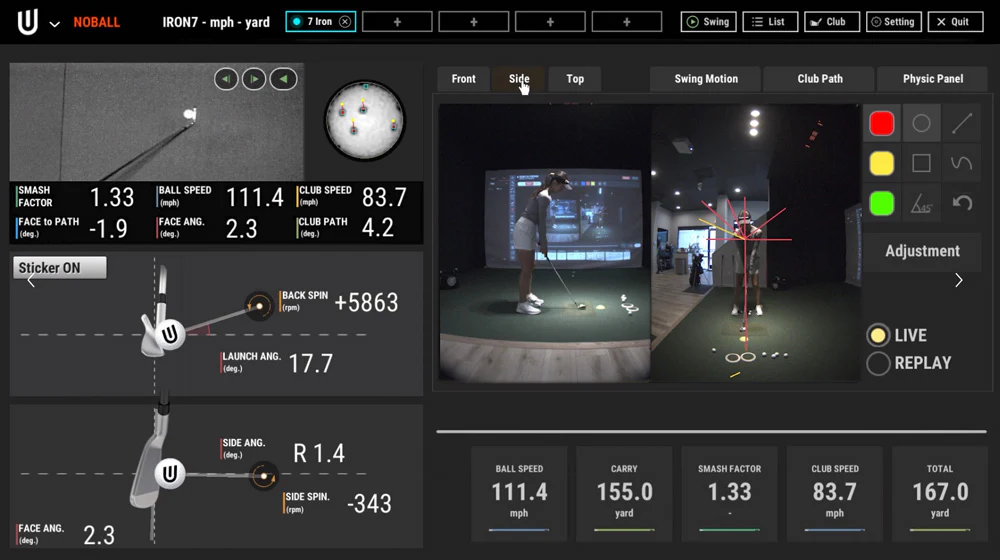Select the freehand curve drawing tool
Image resolution: width=1000 pixels, height=560 pixels.
click(x=962, y=163)
